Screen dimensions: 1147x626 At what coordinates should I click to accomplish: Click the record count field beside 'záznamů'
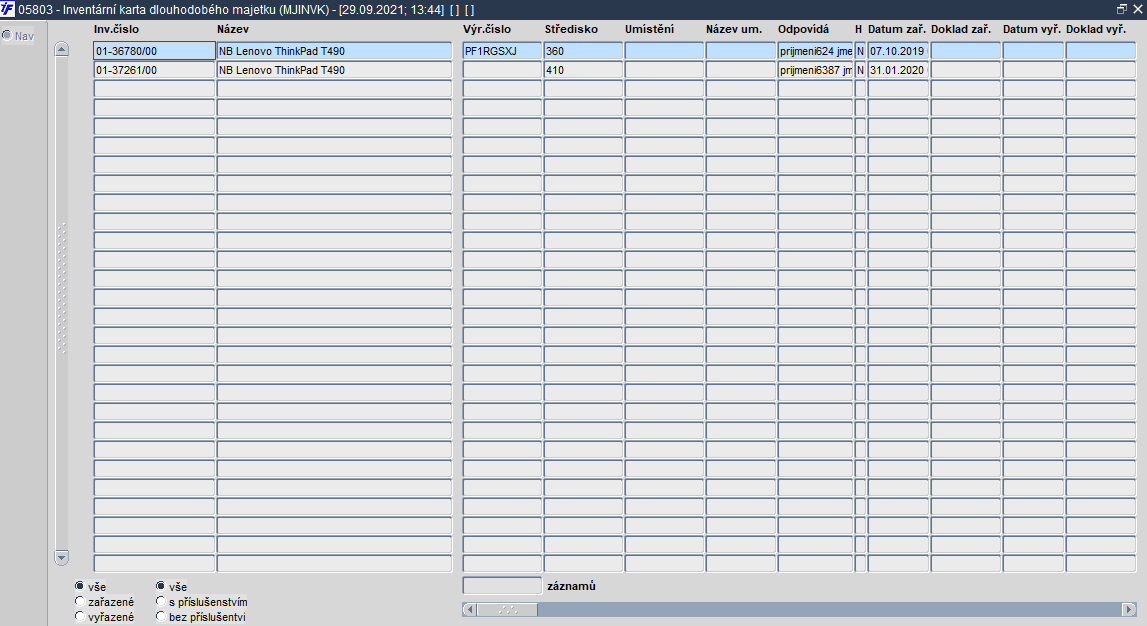(502, 585)
